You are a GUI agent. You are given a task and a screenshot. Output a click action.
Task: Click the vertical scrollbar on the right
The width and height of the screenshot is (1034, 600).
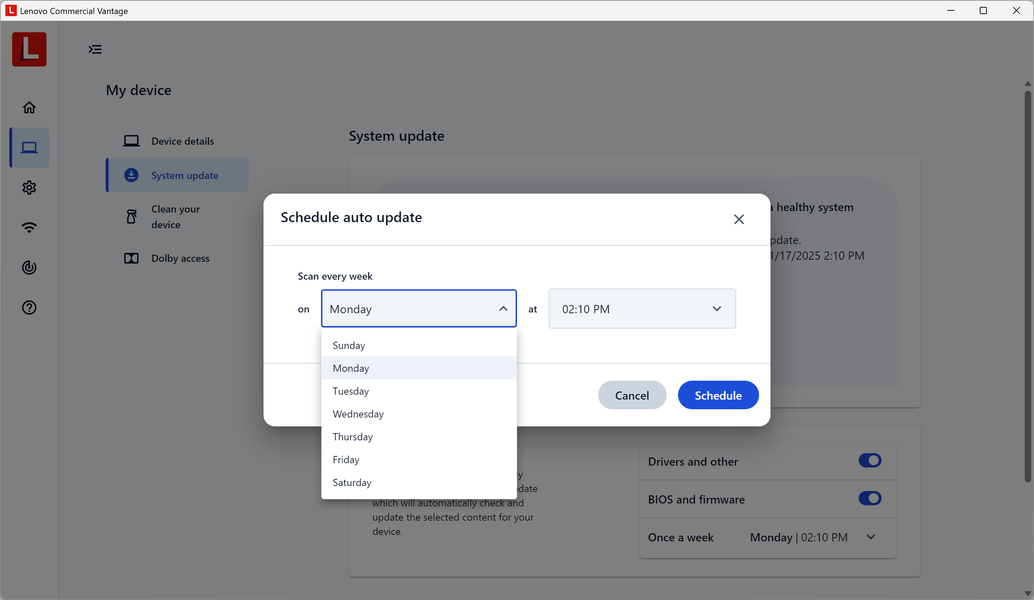click(x=1027, y=287)
